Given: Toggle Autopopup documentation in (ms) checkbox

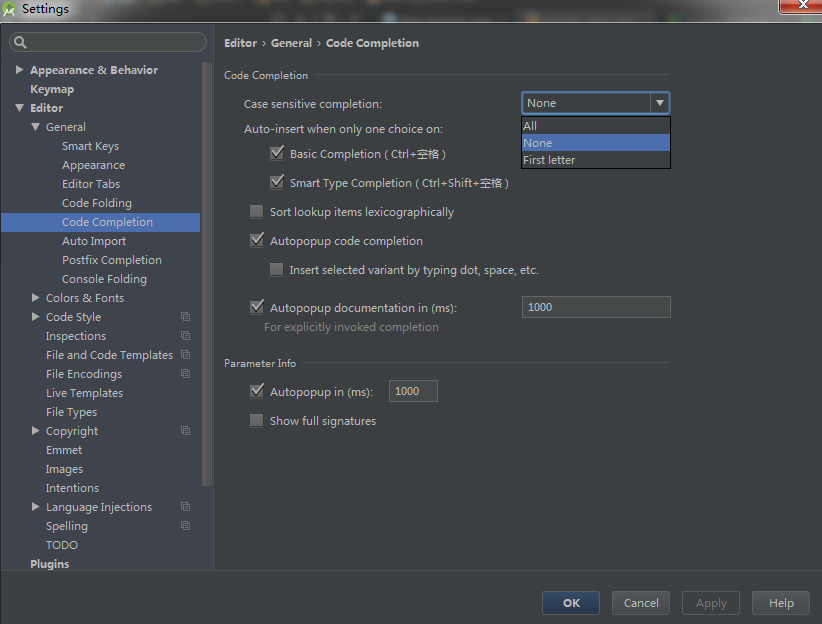Looking at the screenshot, I should click(257, 307).
